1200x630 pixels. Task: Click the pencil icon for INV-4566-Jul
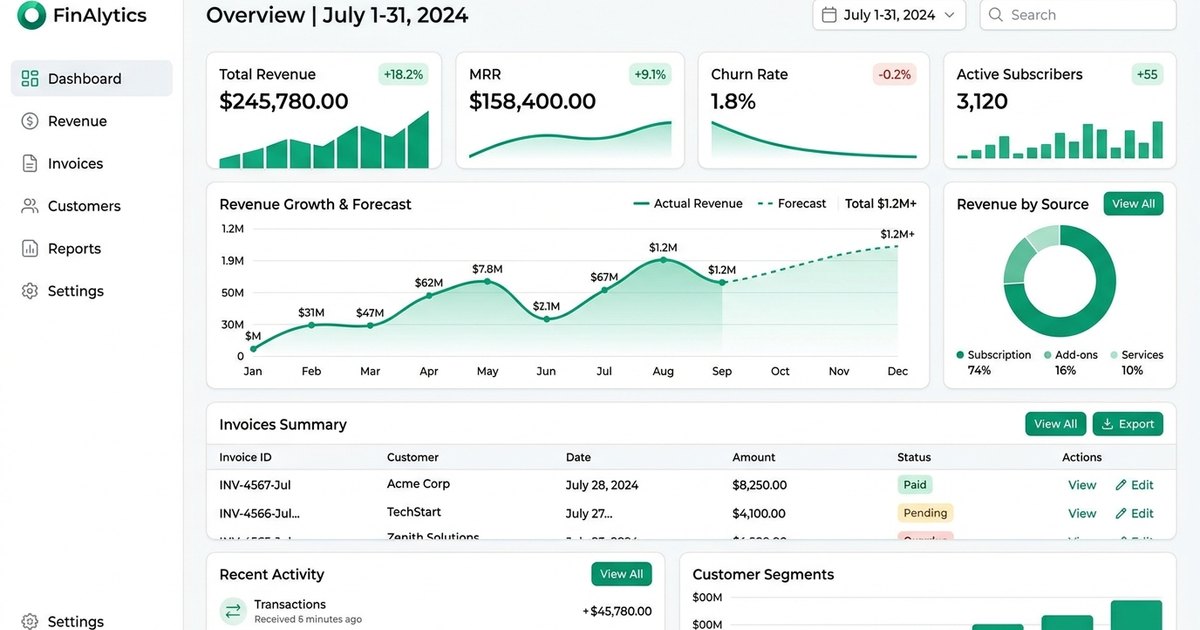pyautogui.click(x=1120, y=514)
